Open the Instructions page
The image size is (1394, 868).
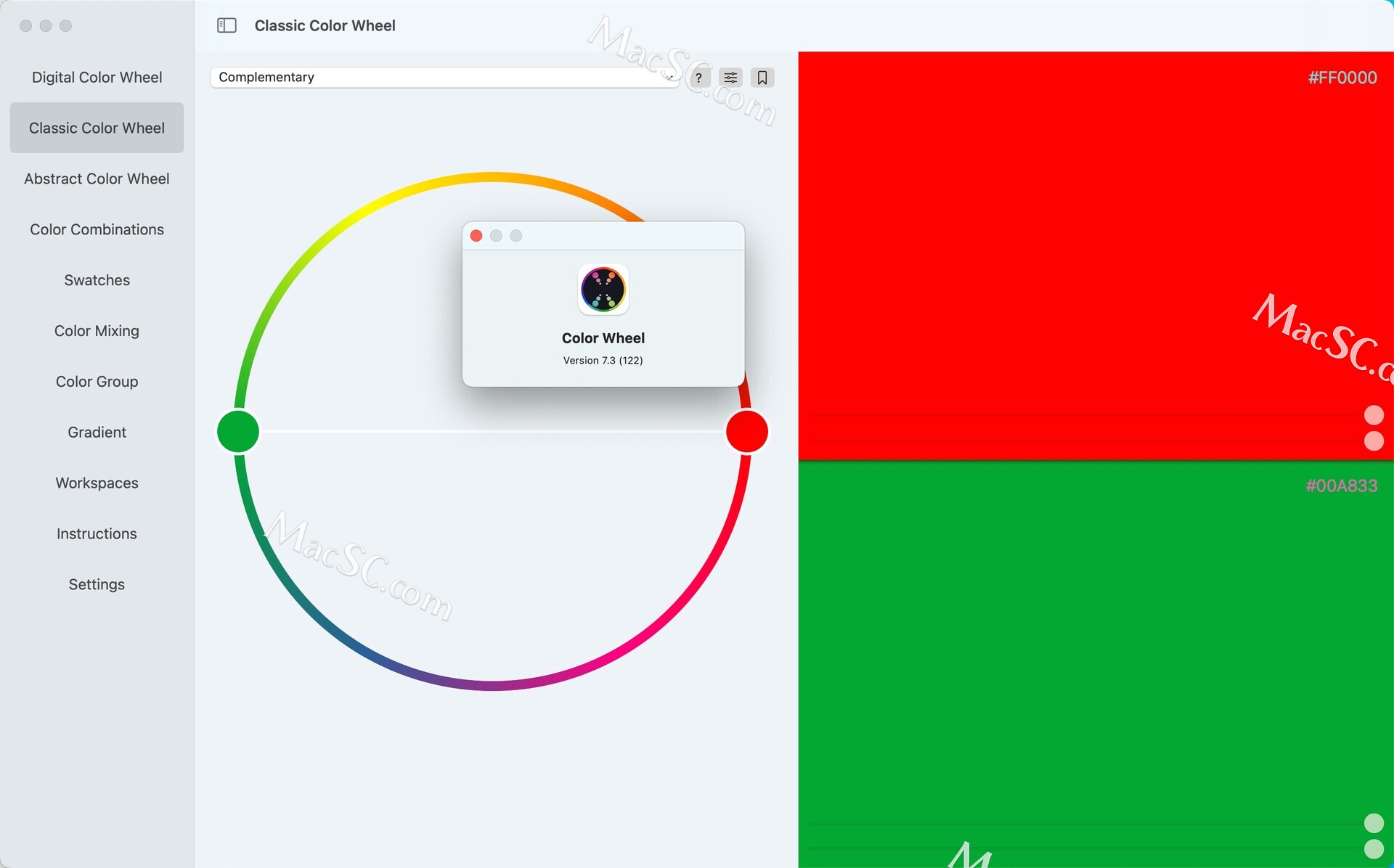pos(97,533)
